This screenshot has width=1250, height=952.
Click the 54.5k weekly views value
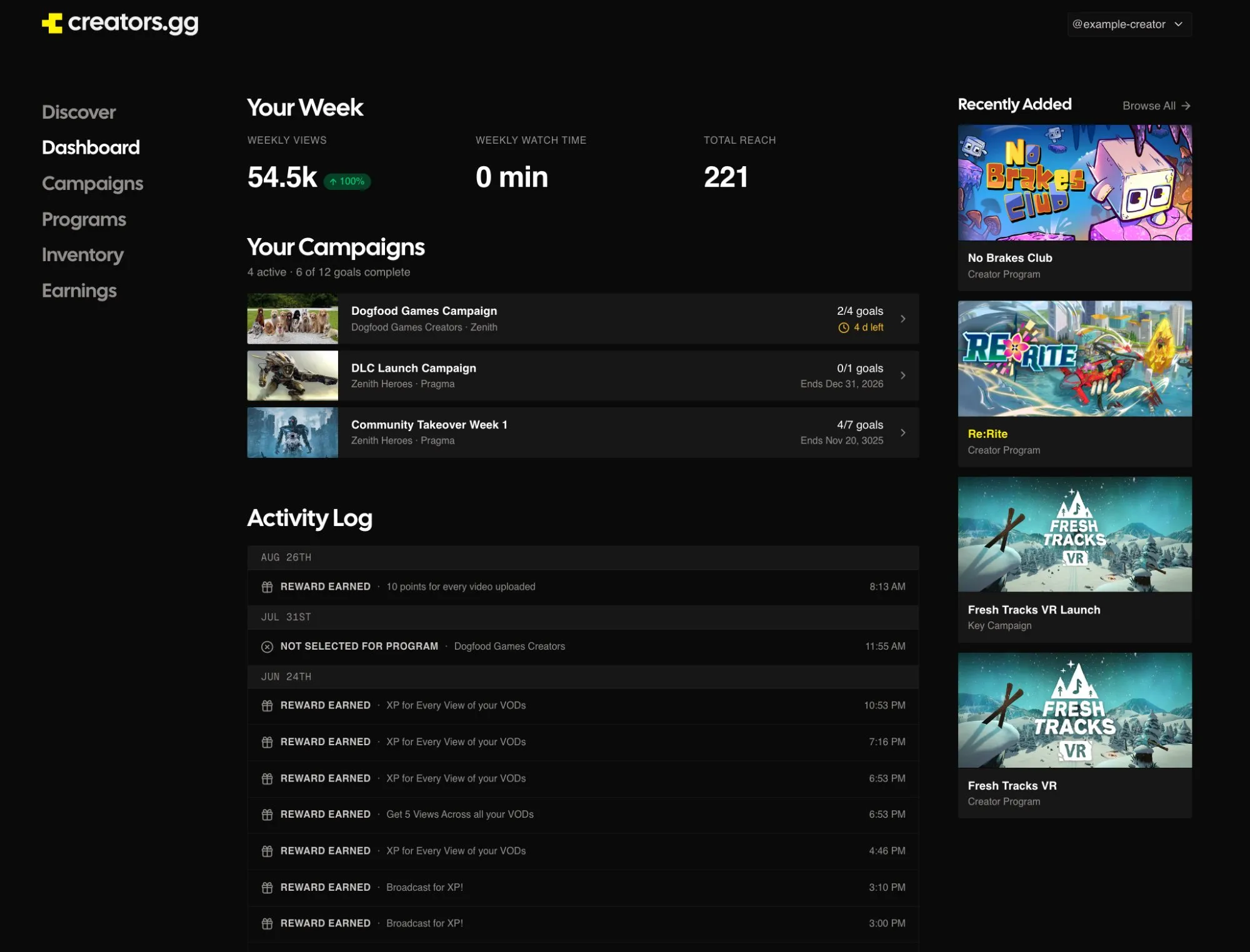[x=282, y=177]
